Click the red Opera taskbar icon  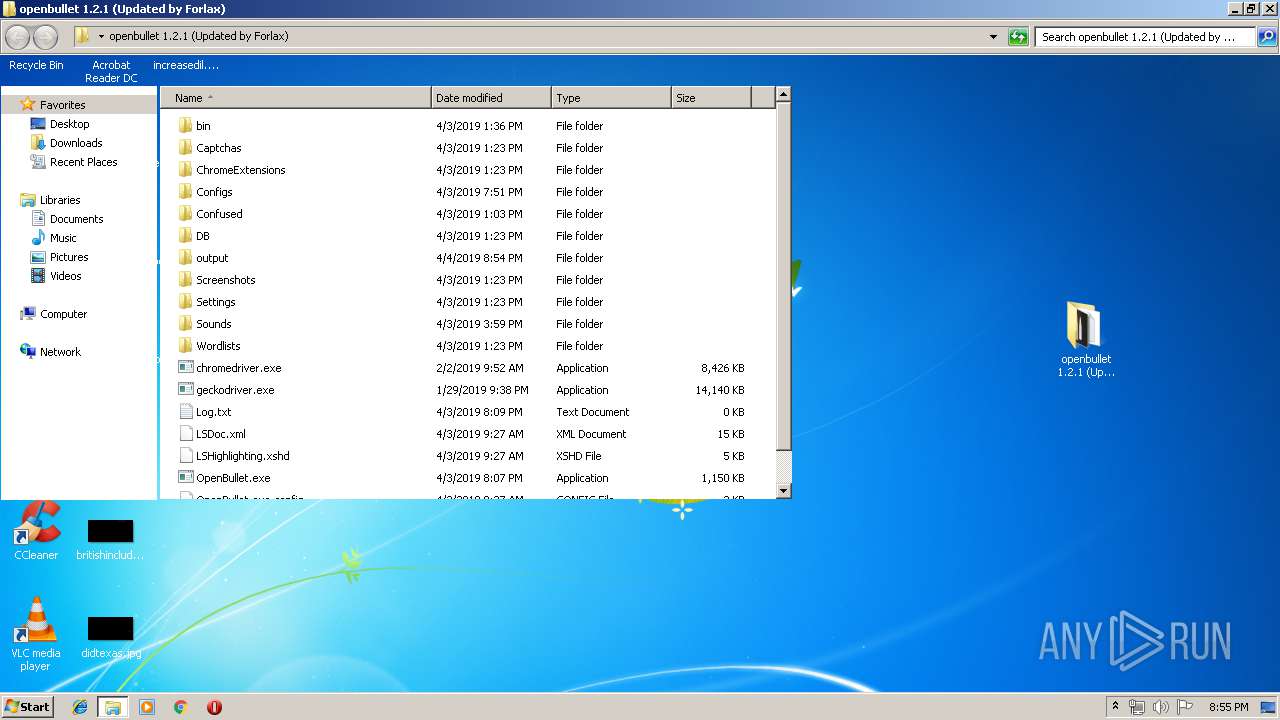click(x=214, y=707)
